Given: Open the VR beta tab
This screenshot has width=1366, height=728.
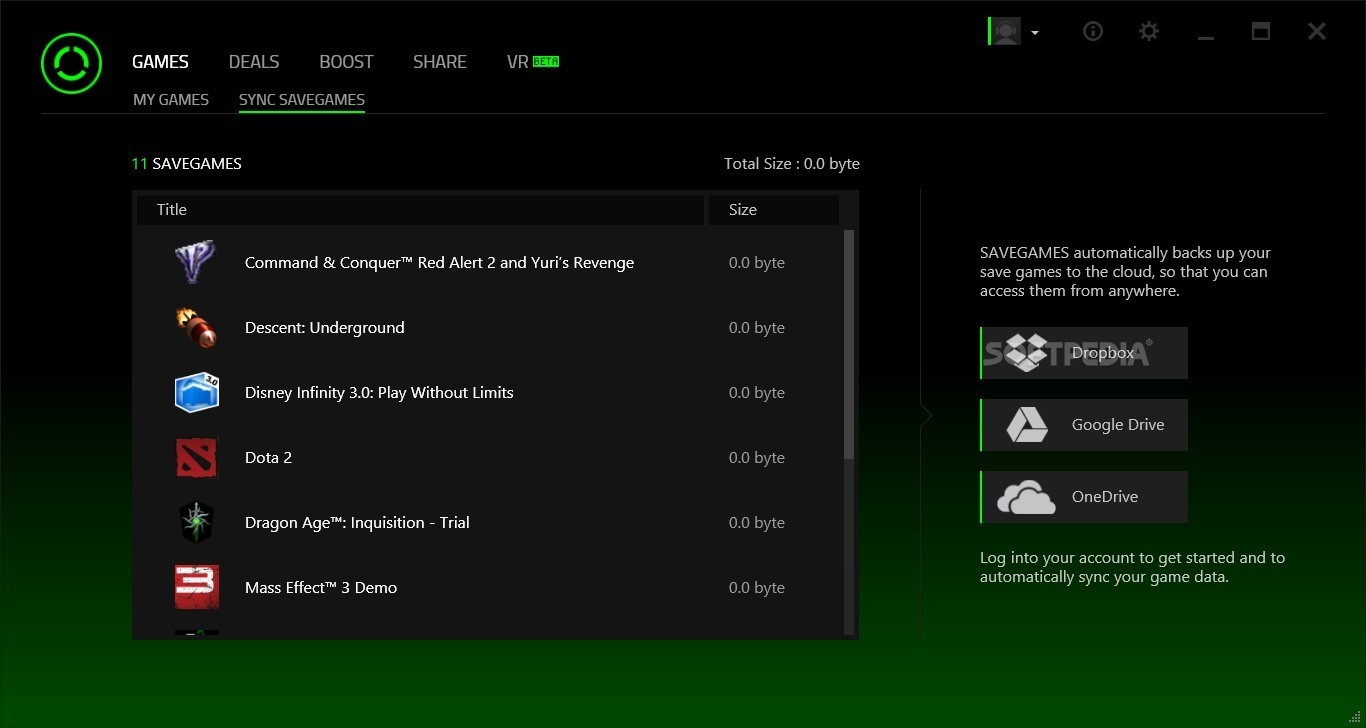Looking at the screenshot, I should tap(532, 62).
